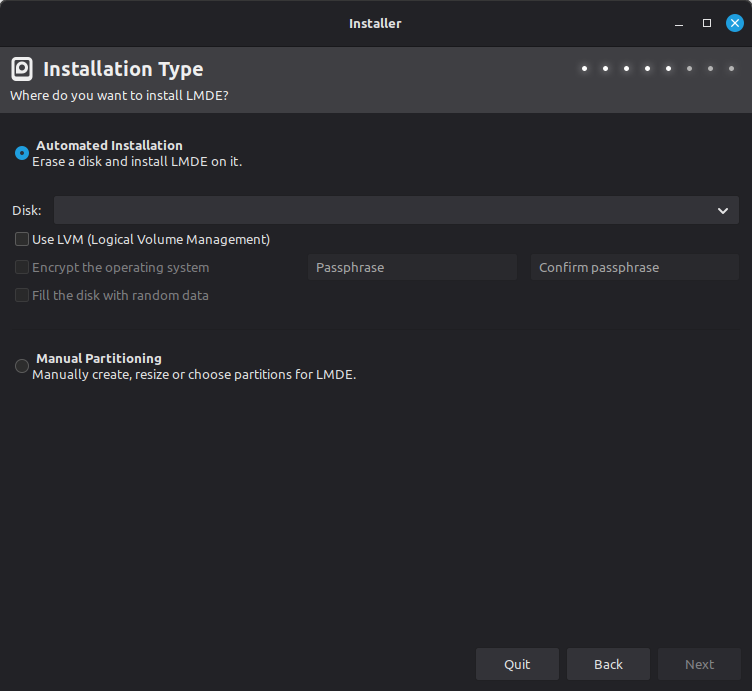This screenshot has height=691, width=752.
Task: Toggle Fill the disk with random data
Action: 22,295
